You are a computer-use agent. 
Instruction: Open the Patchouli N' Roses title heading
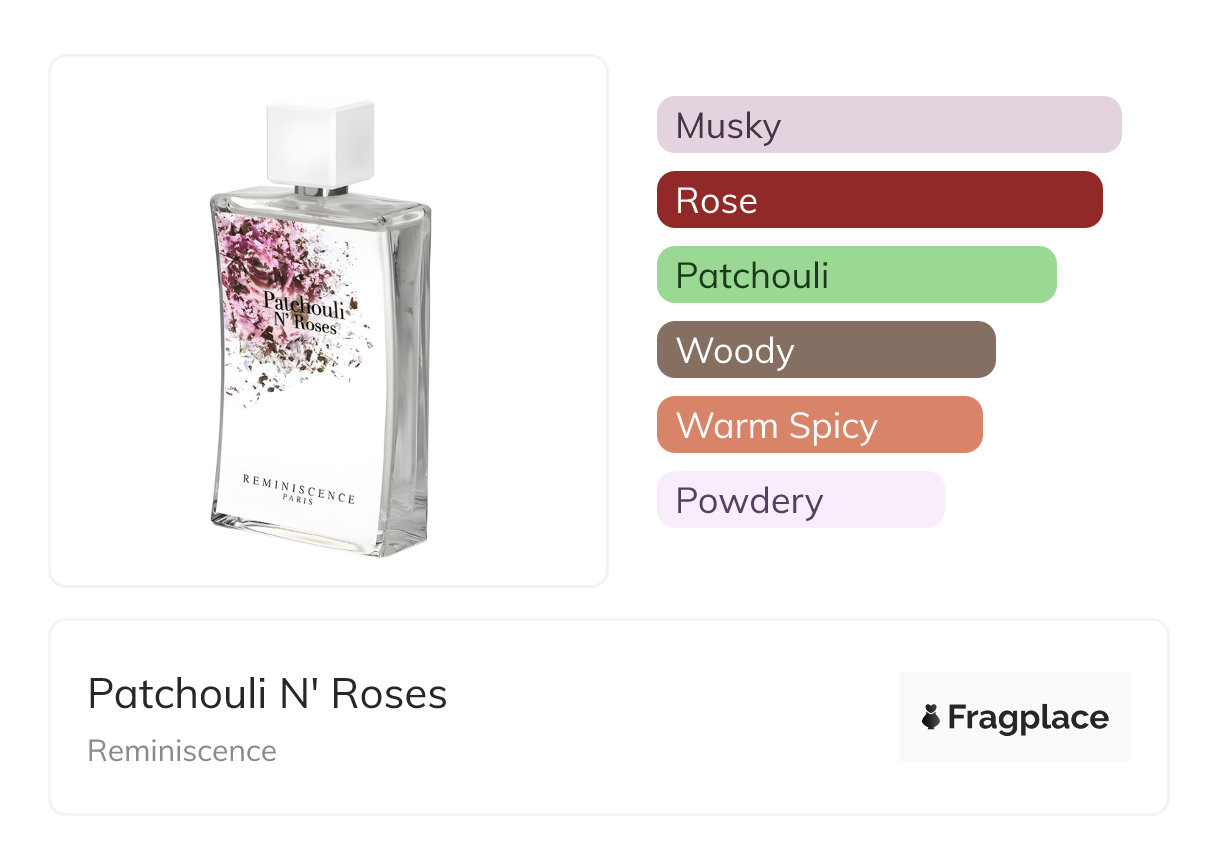(267, 693)
